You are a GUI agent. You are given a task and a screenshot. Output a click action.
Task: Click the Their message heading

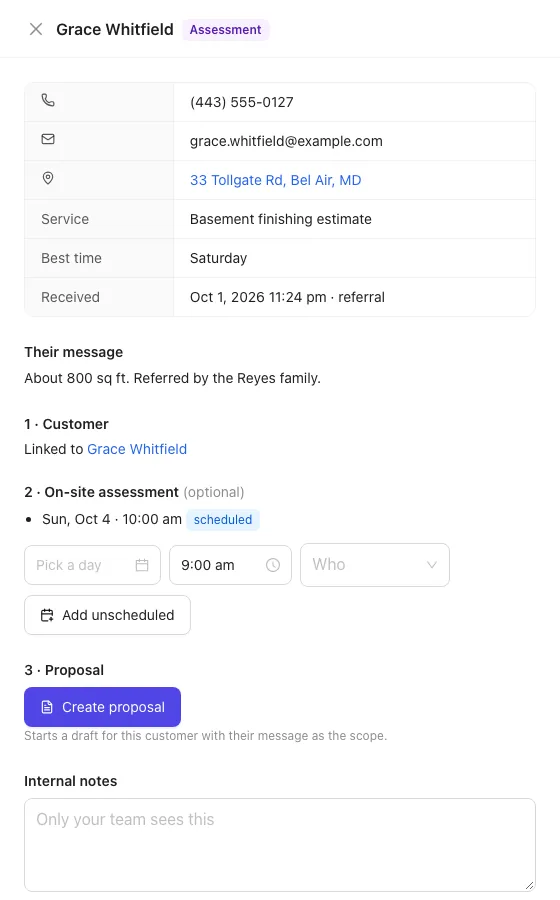[x=73, y=352]
